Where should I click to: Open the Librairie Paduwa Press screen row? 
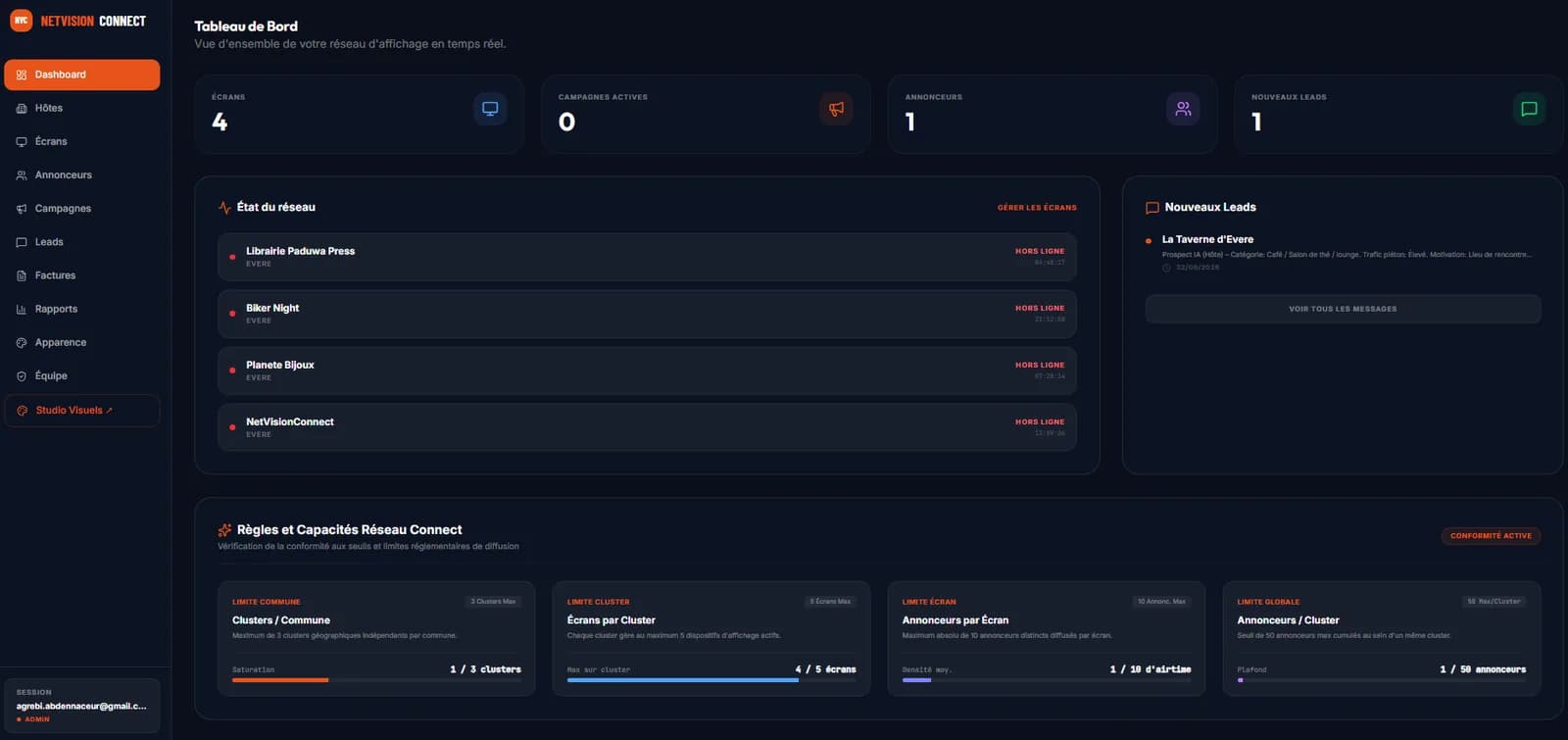pos(647,257)
